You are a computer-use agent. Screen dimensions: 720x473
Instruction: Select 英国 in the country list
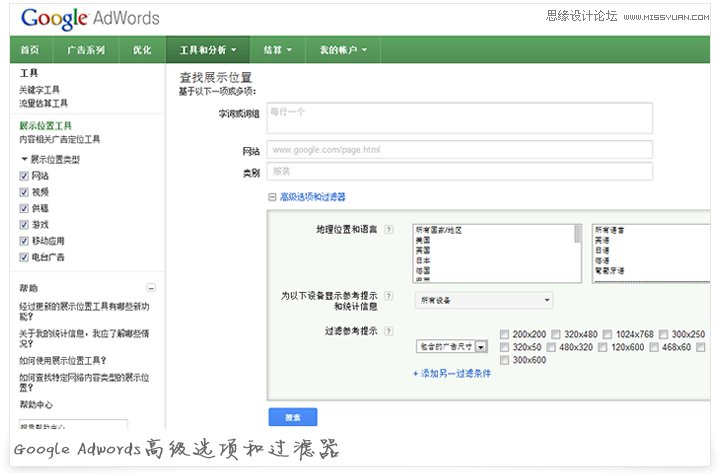click(423, 250)
